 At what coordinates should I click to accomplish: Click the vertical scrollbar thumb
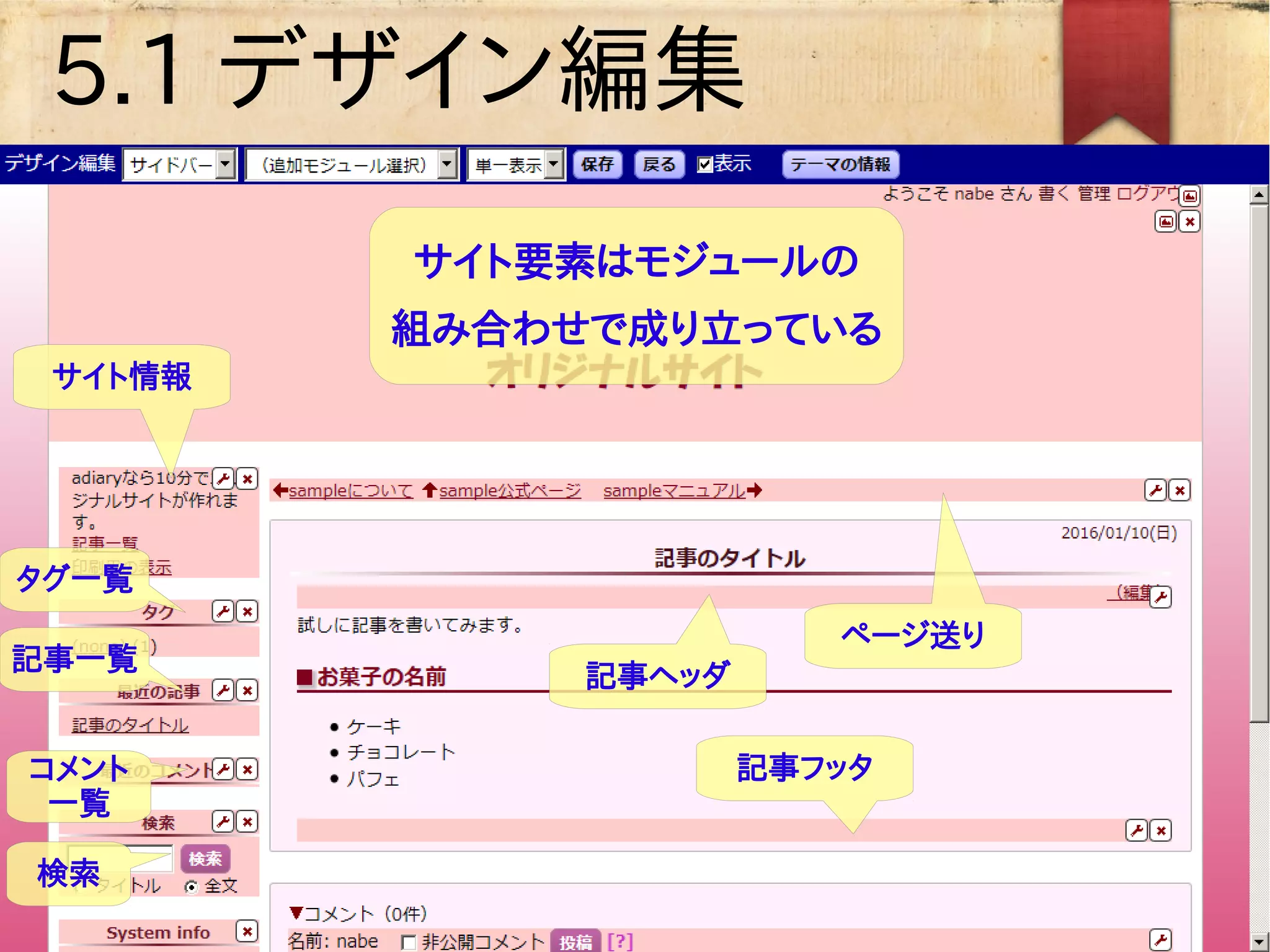pyautogui.click(x=1259, y=464)
